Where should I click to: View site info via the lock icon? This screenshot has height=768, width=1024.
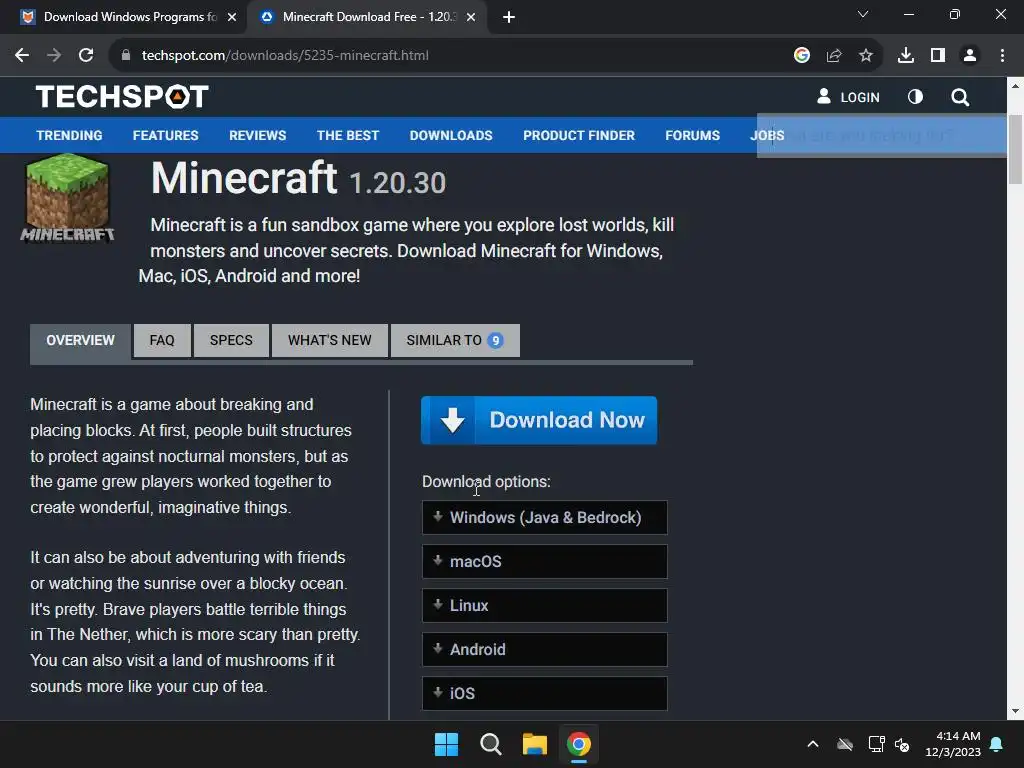pyautogui.click(x=125, y=55)
